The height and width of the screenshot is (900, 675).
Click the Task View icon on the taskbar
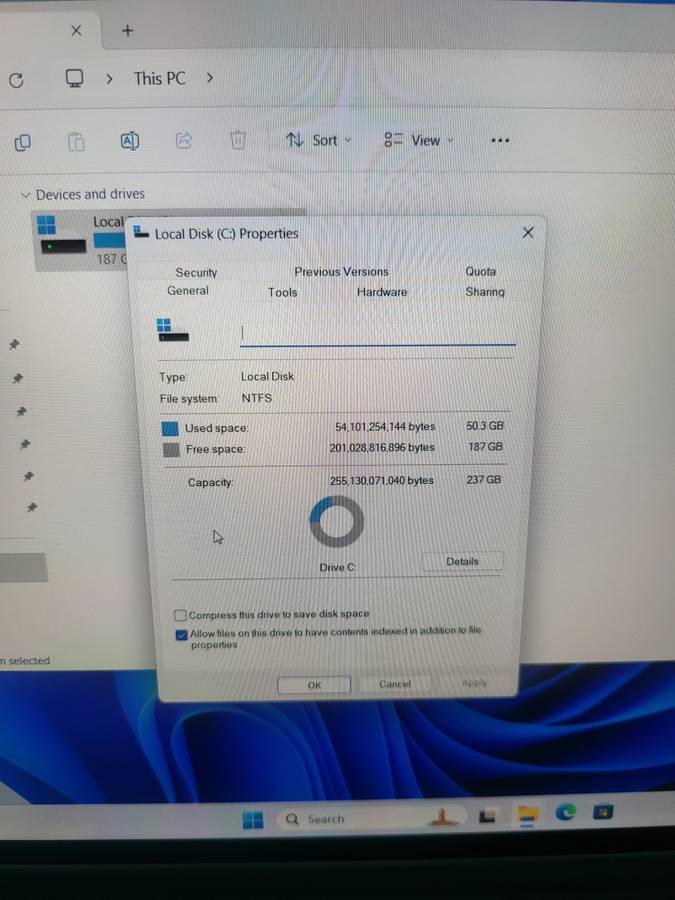(x=487, y=816)
